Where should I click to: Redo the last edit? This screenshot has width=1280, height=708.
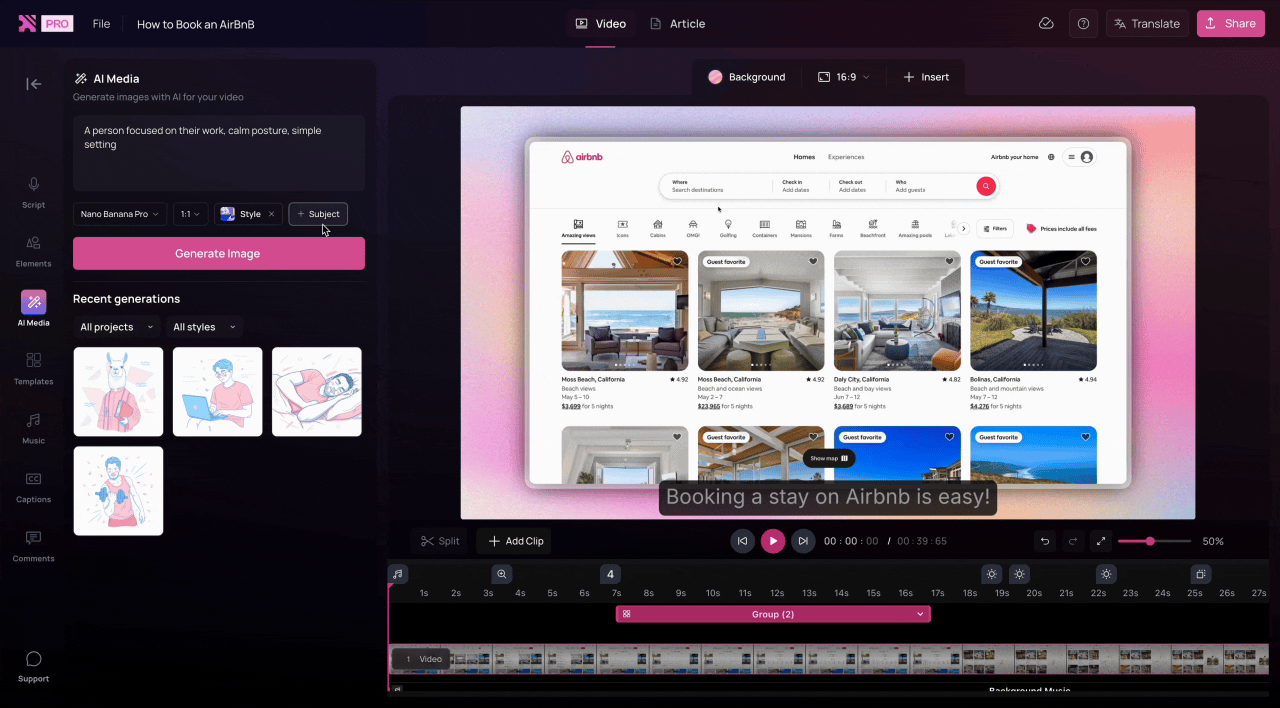click(x=1073, y=541)
